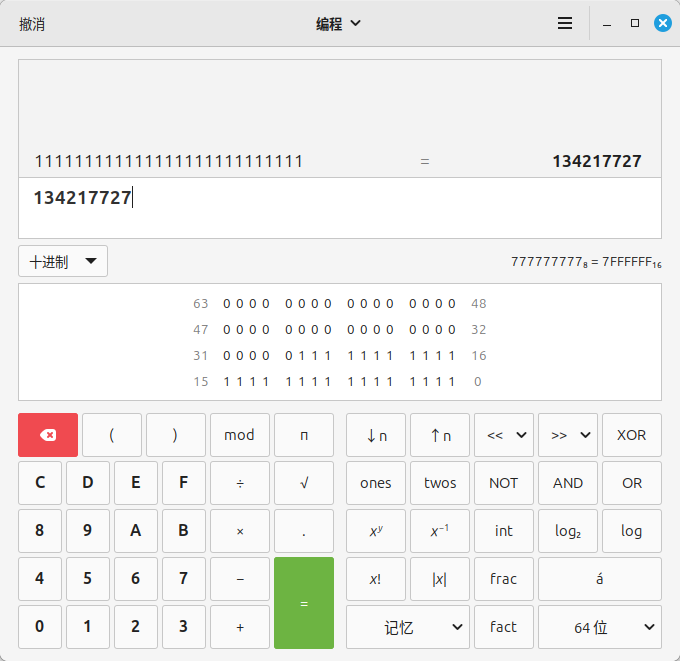Toggle bit 48 in the bit panel
Viewport: 680px width, 661px height.
click(451, 304)
